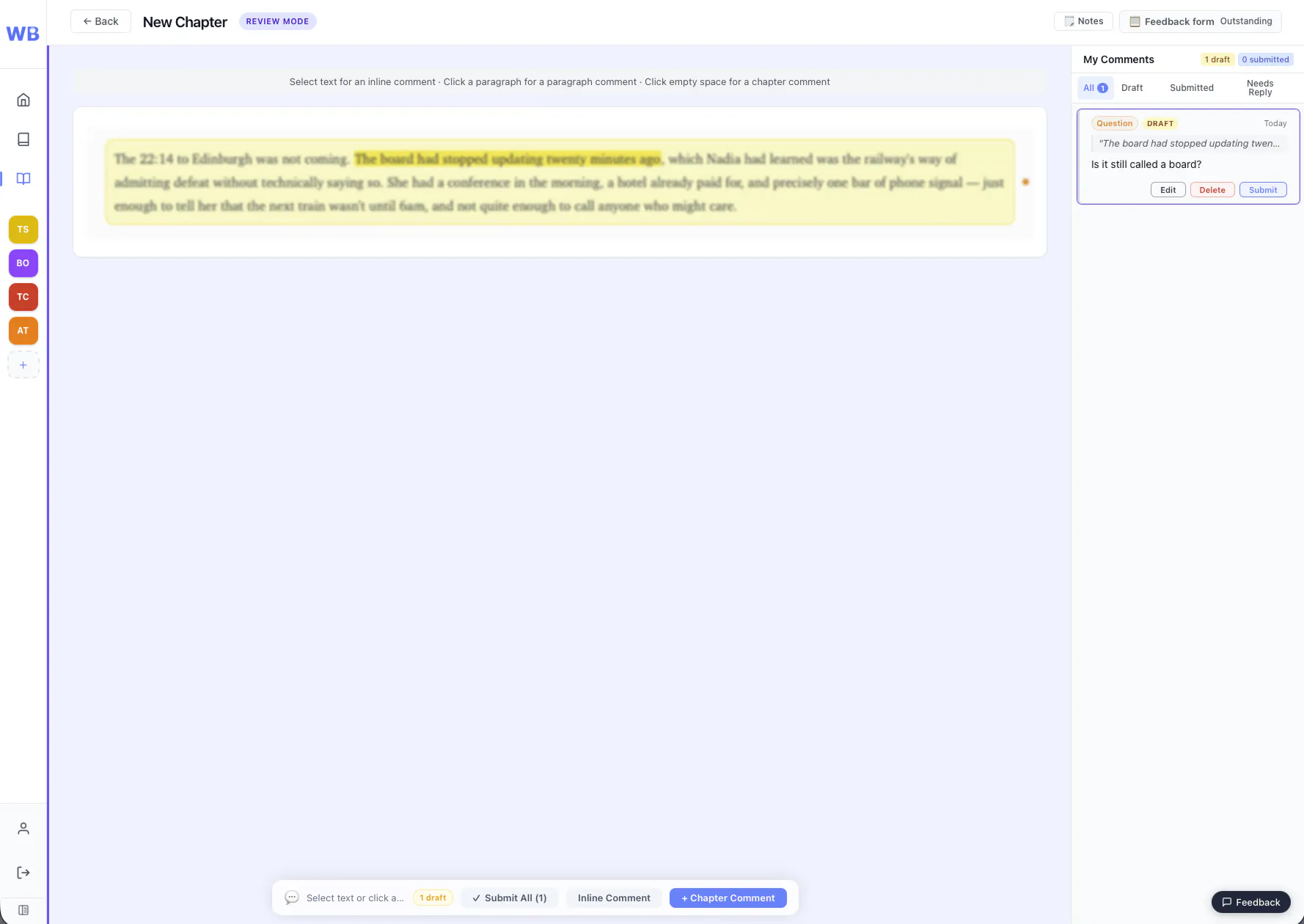Click the comment text 'Is it still called a board?'
Viewport: 1304px width, 924px height.
(x=1146, y=164)
